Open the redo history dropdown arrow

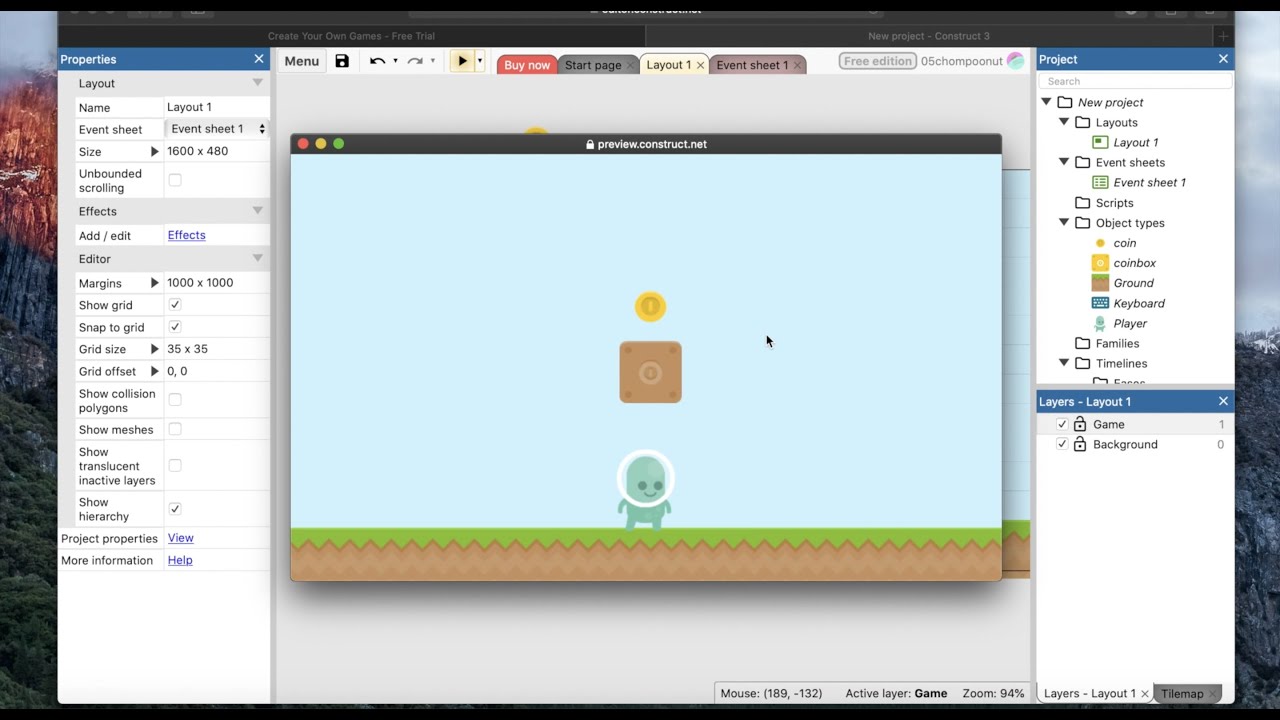(433, 61)
